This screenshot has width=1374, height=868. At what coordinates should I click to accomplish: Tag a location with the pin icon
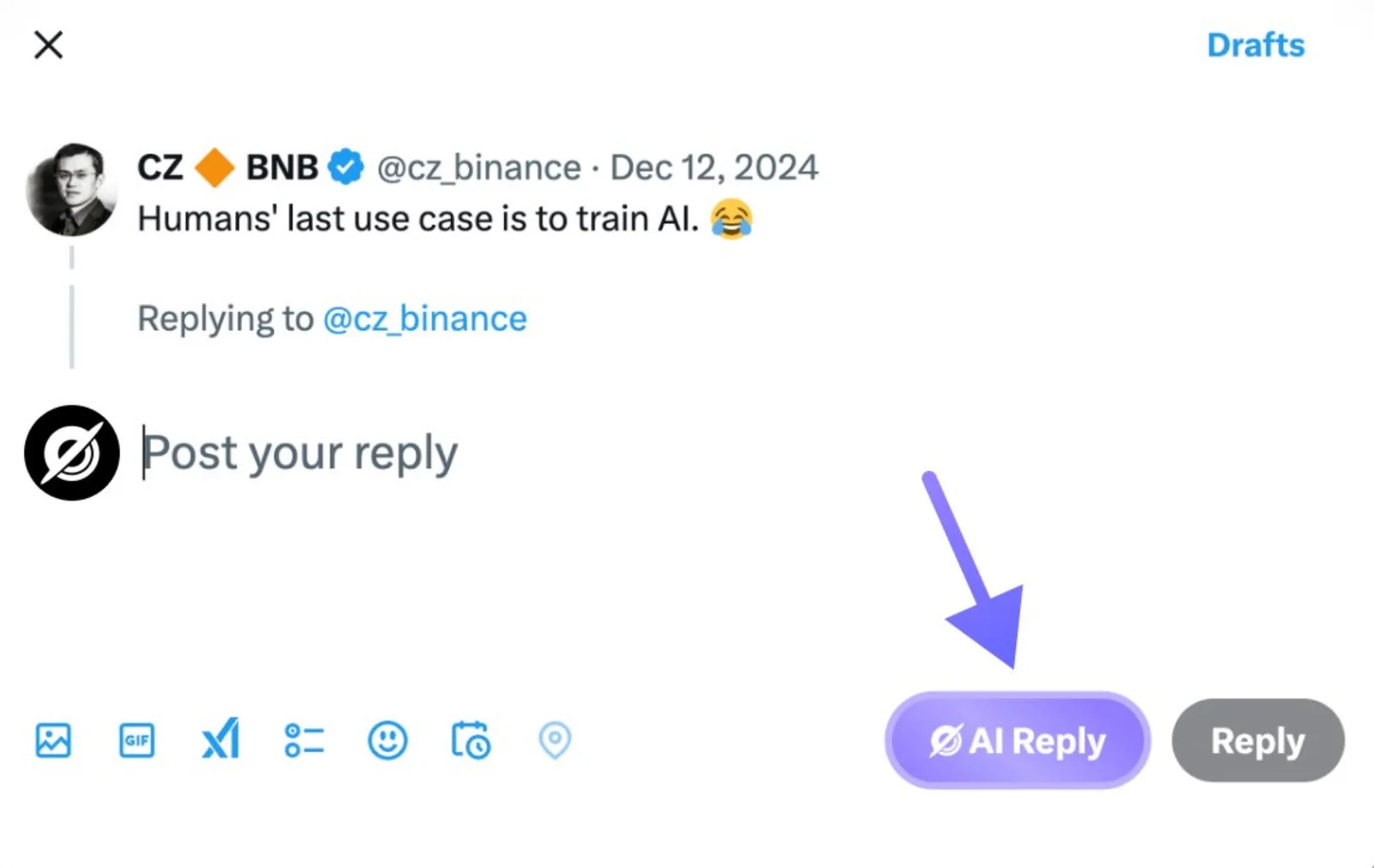(555, 740)
